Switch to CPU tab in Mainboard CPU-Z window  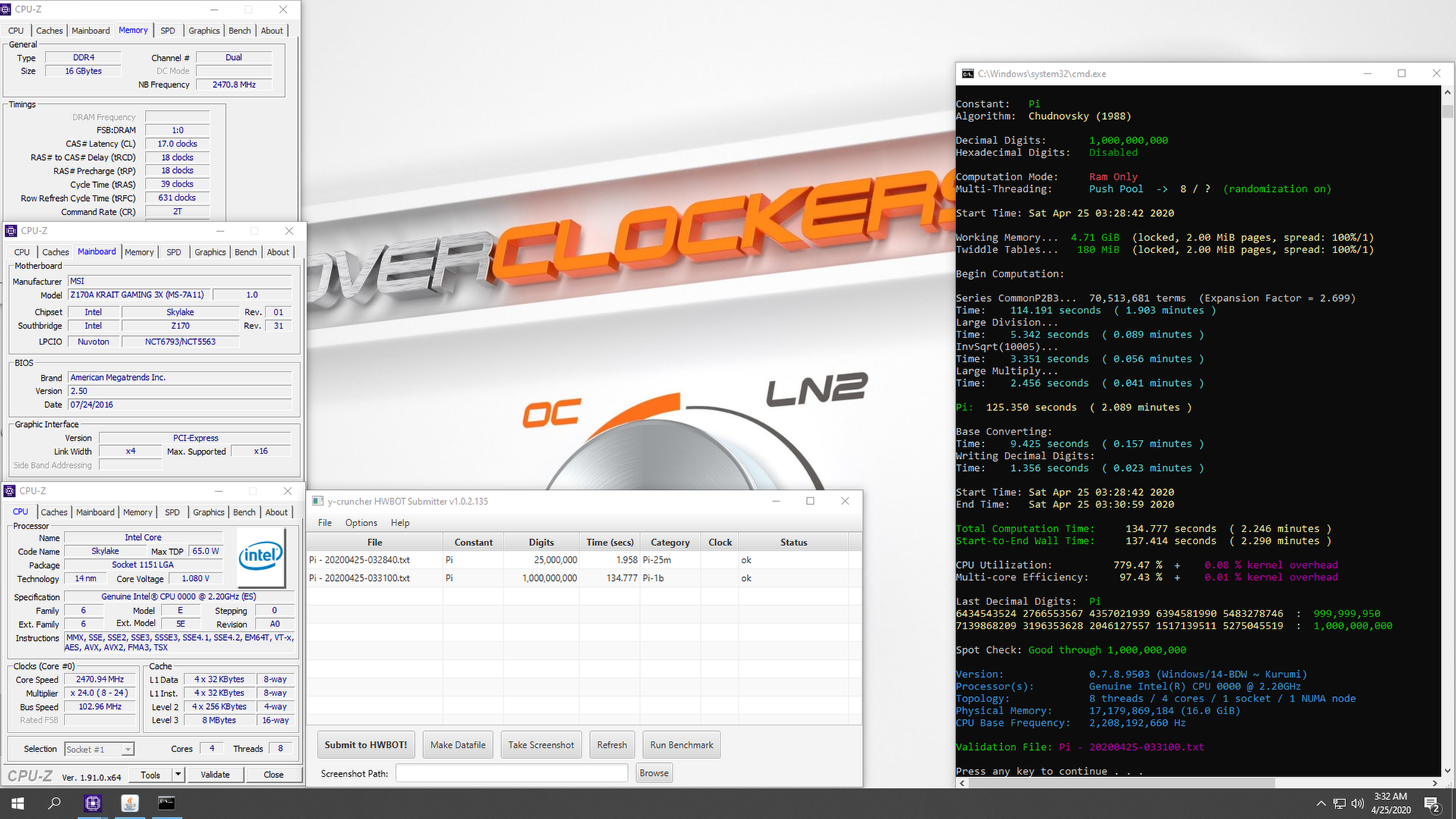click(x=22, y=252)
